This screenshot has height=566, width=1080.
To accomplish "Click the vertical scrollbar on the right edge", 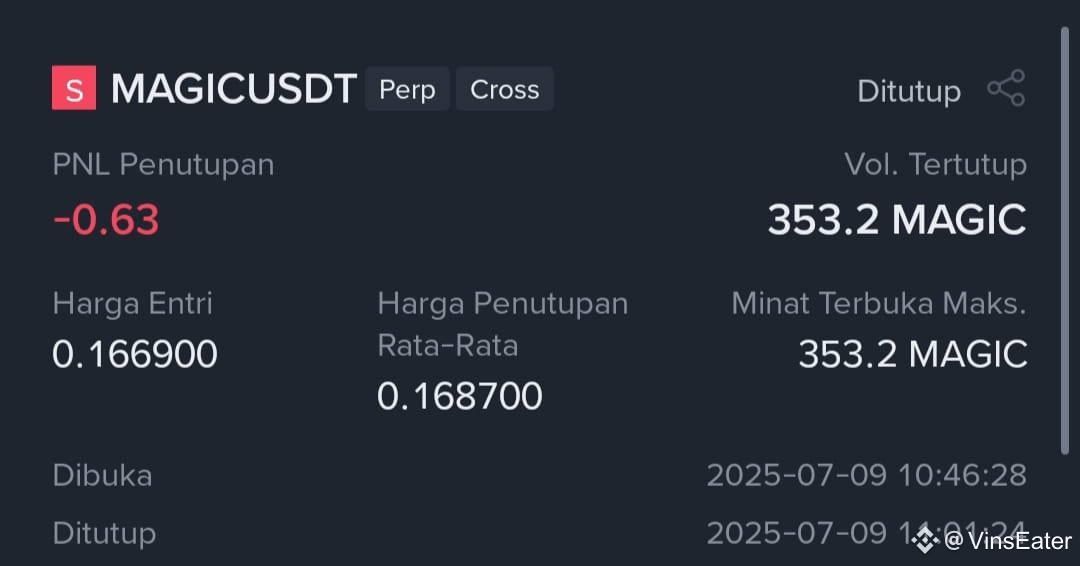I will point(1065,241).
